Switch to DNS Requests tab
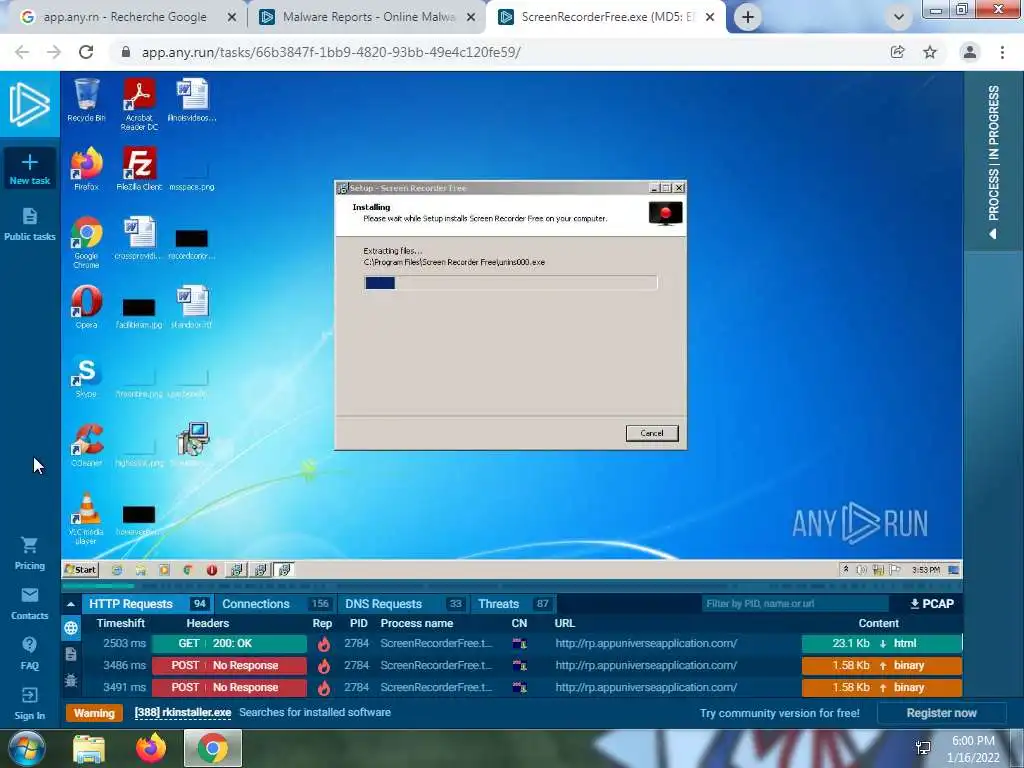This screenshot has height=768, width=1024. 403,604
